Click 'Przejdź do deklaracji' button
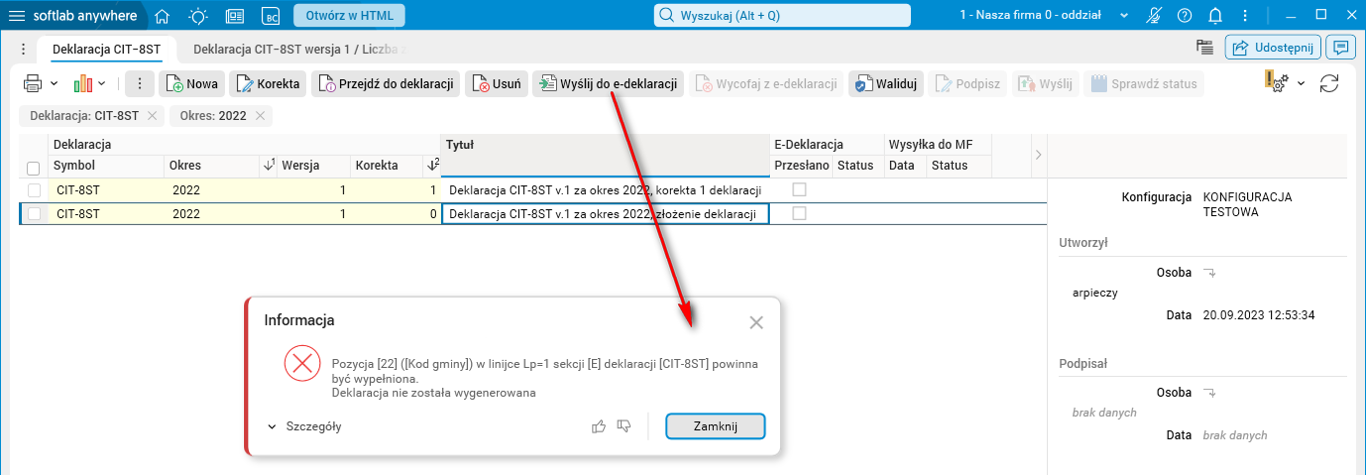Viewport: 1366px width, 475px height. click(386, 84)
